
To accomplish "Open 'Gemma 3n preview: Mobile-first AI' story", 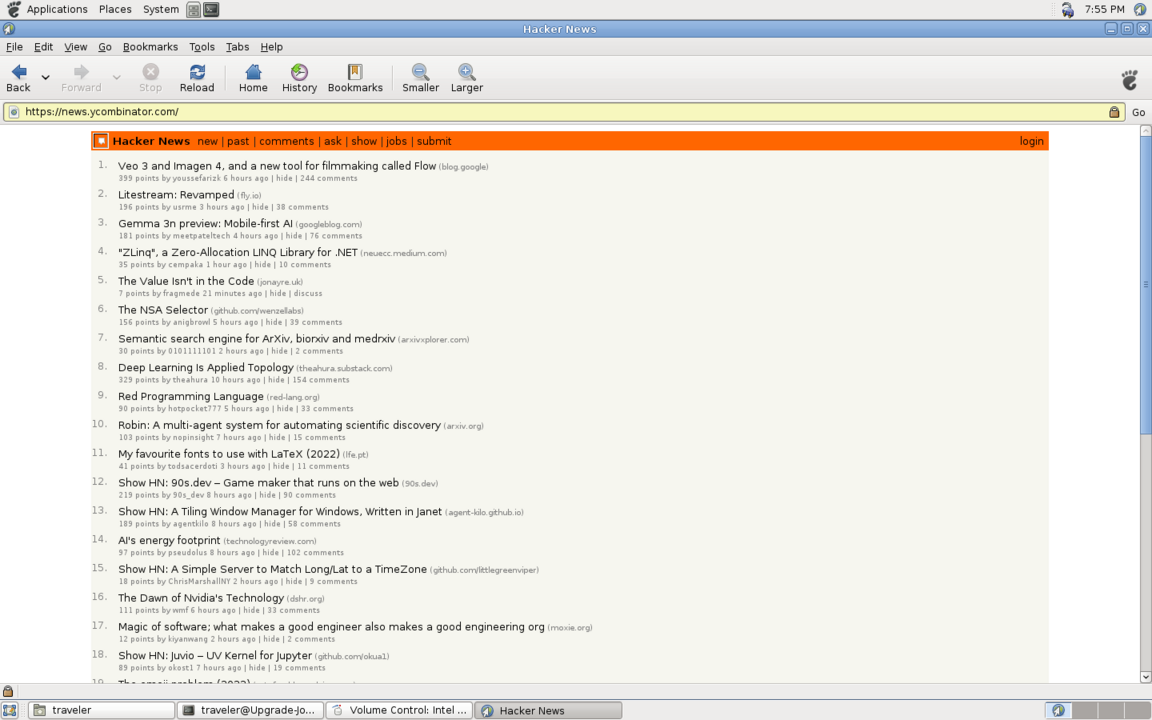I will [205, 223].
